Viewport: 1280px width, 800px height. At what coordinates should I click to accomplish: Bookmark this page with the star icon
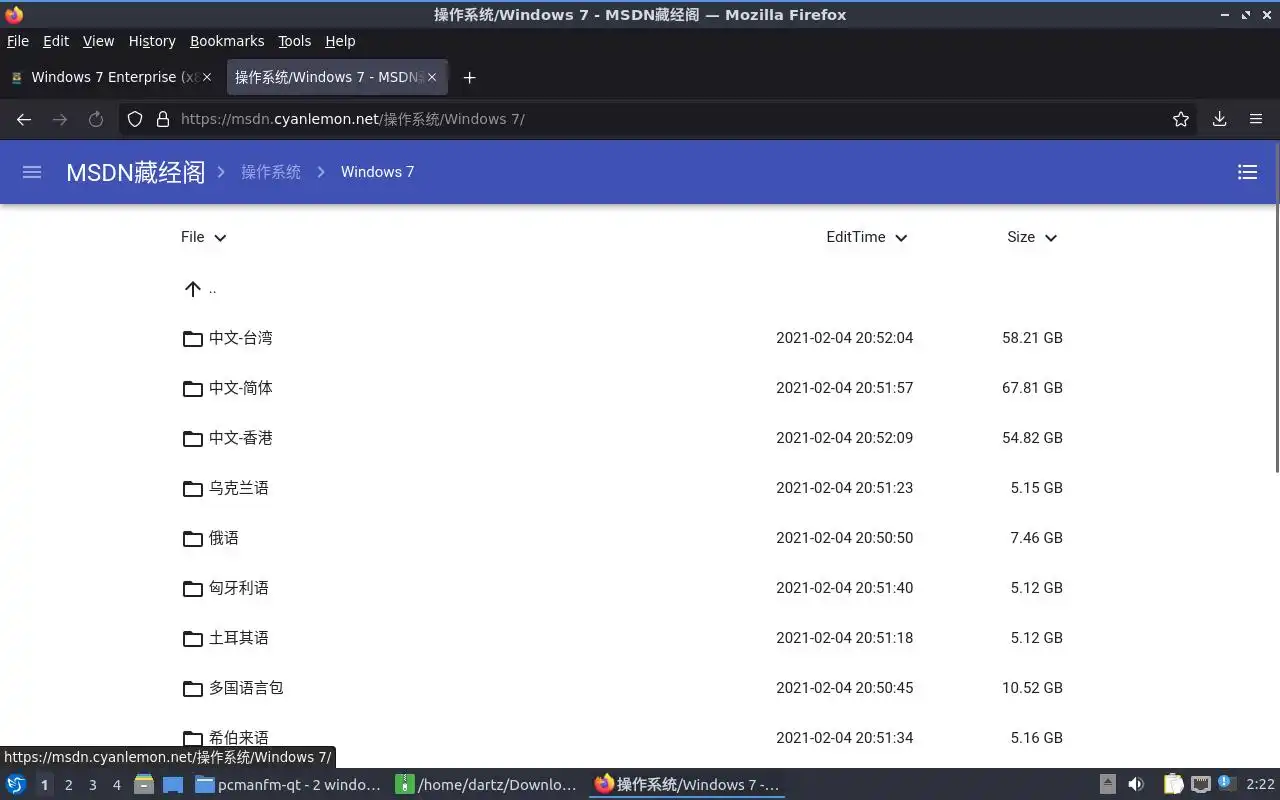1181,119
